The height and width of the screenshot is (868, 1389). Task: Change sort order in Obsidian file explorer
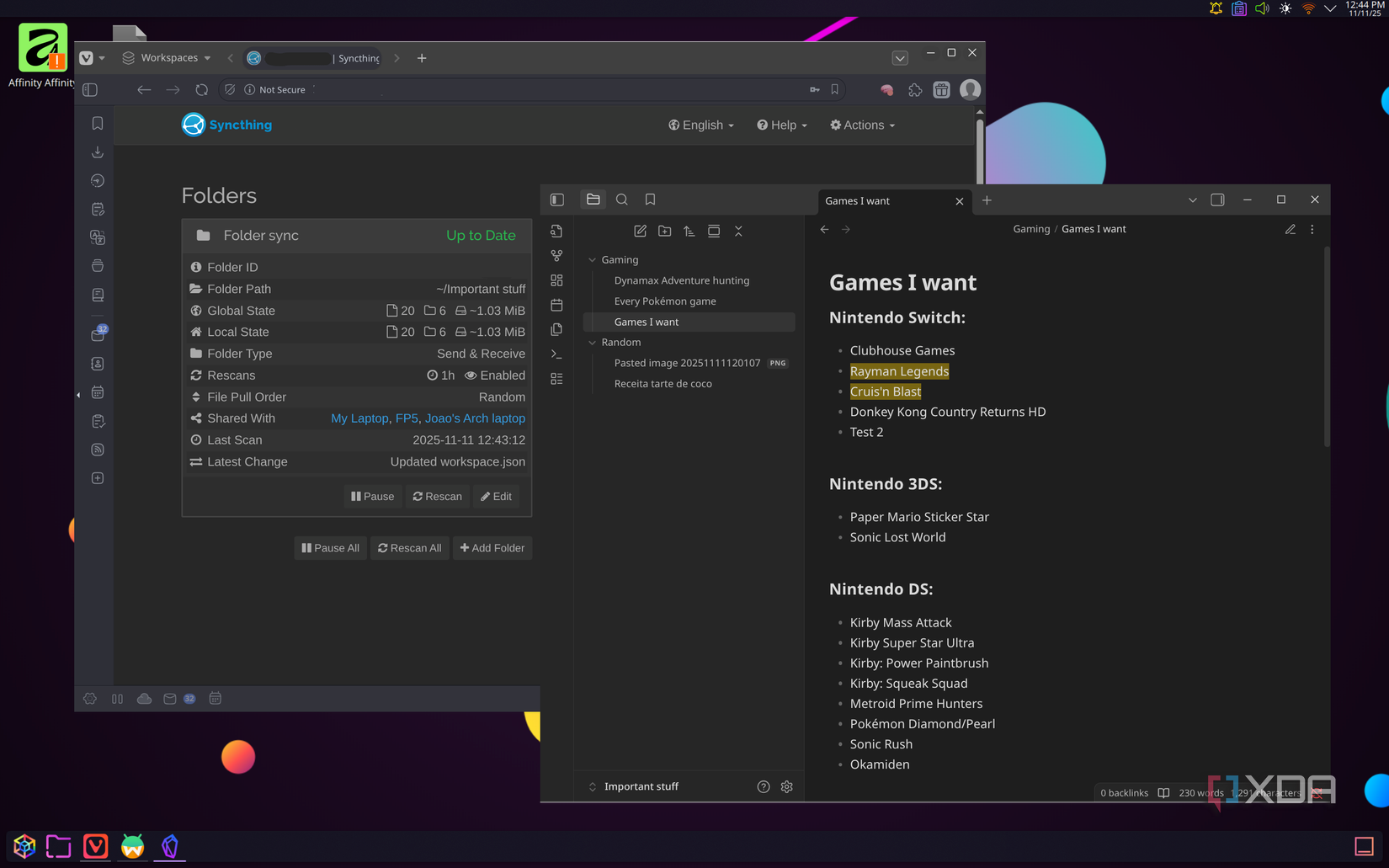689,231
